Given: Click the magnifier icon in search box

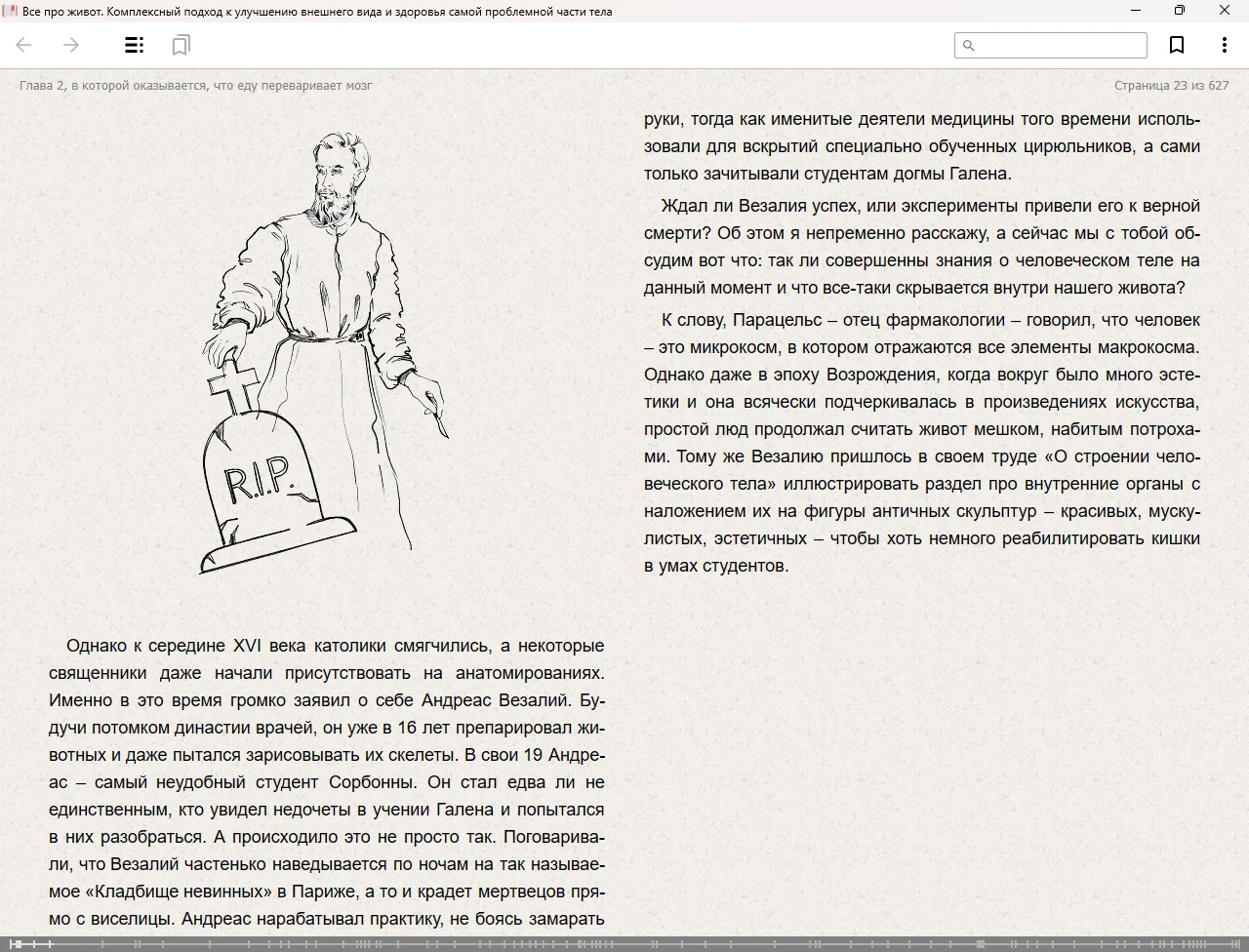Looking at the screenshot, I should [968, 45].
